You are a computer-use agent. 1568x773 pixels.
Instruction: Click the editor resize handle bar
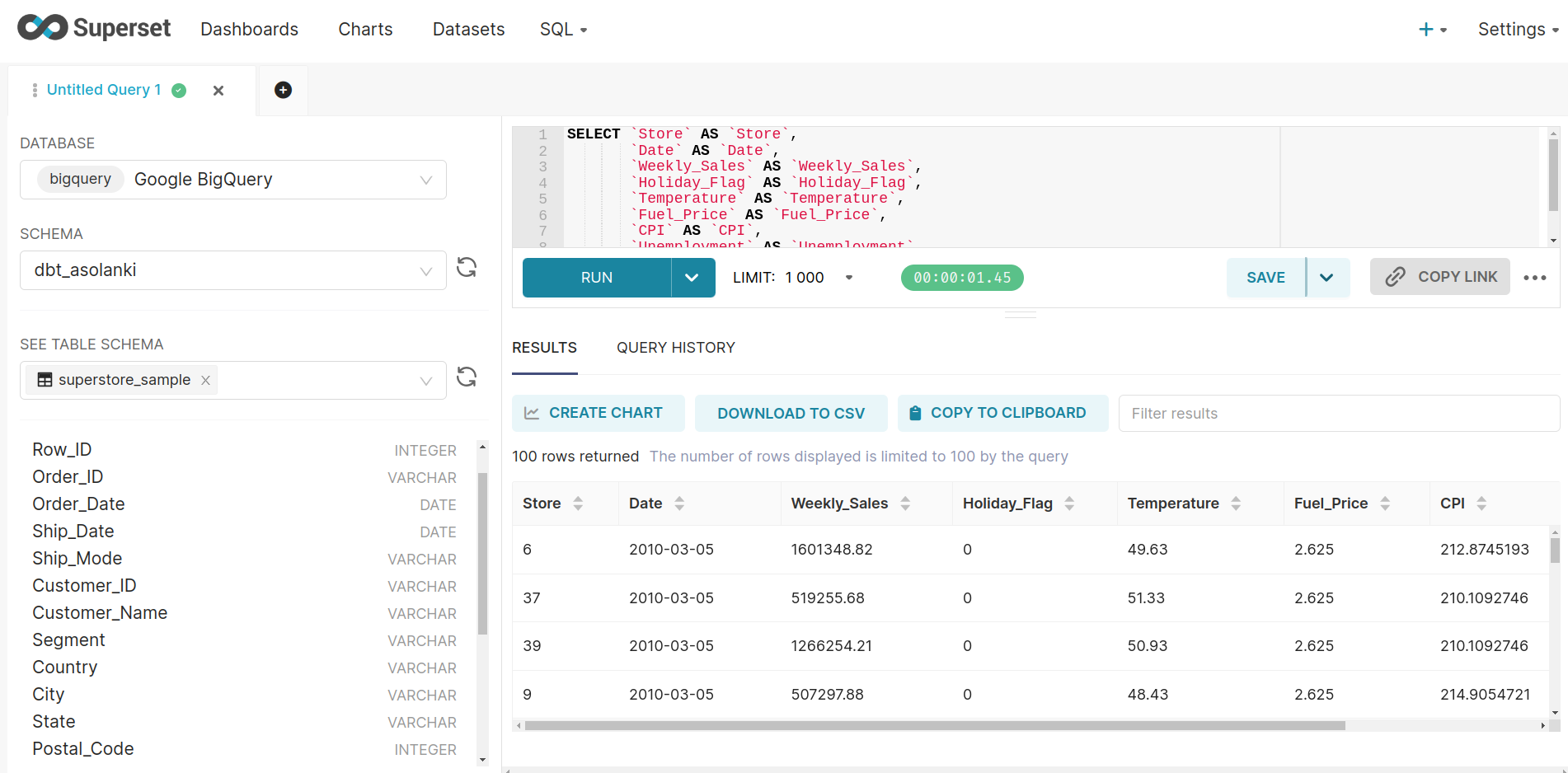click(1020, 315)
